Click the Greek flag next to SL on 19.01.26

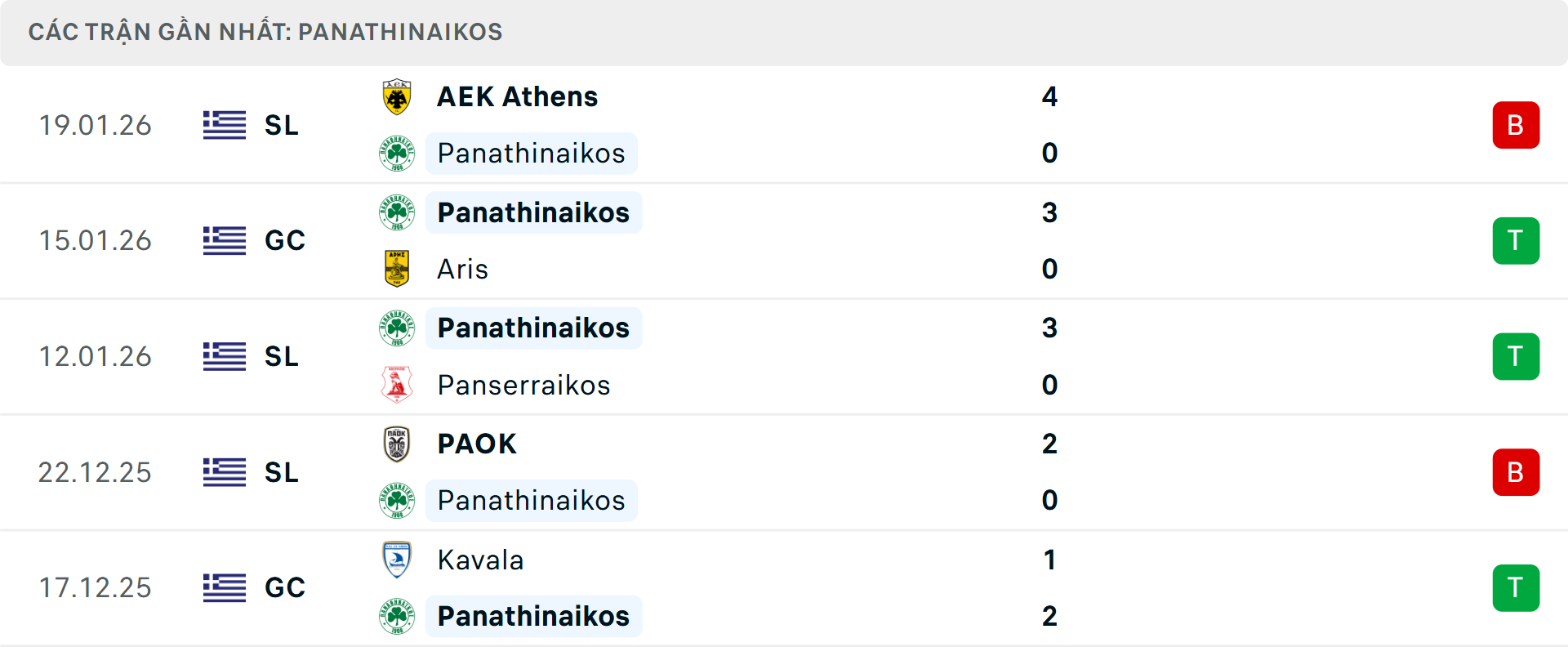pos(224,125)
